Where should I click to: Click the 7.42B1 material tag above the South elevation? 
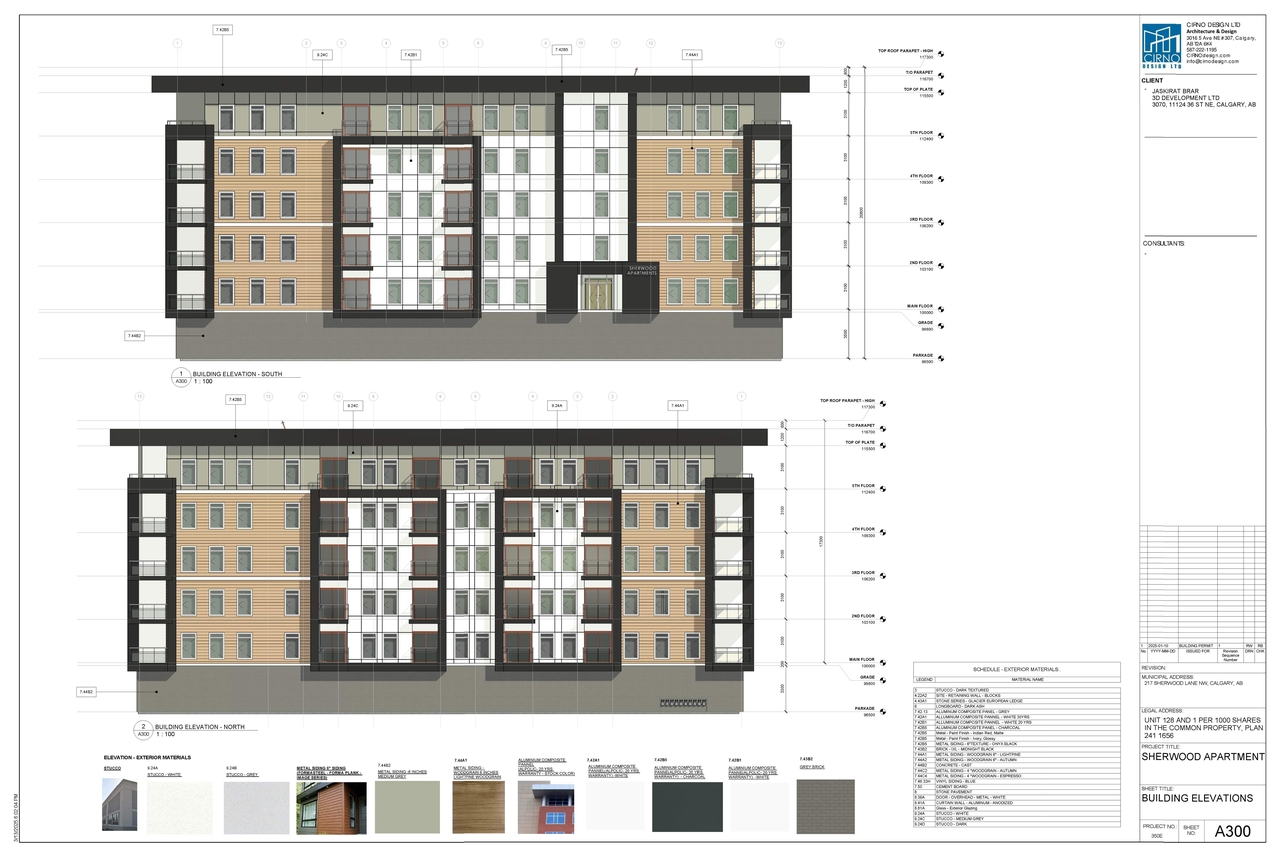[x=411, y=54]
